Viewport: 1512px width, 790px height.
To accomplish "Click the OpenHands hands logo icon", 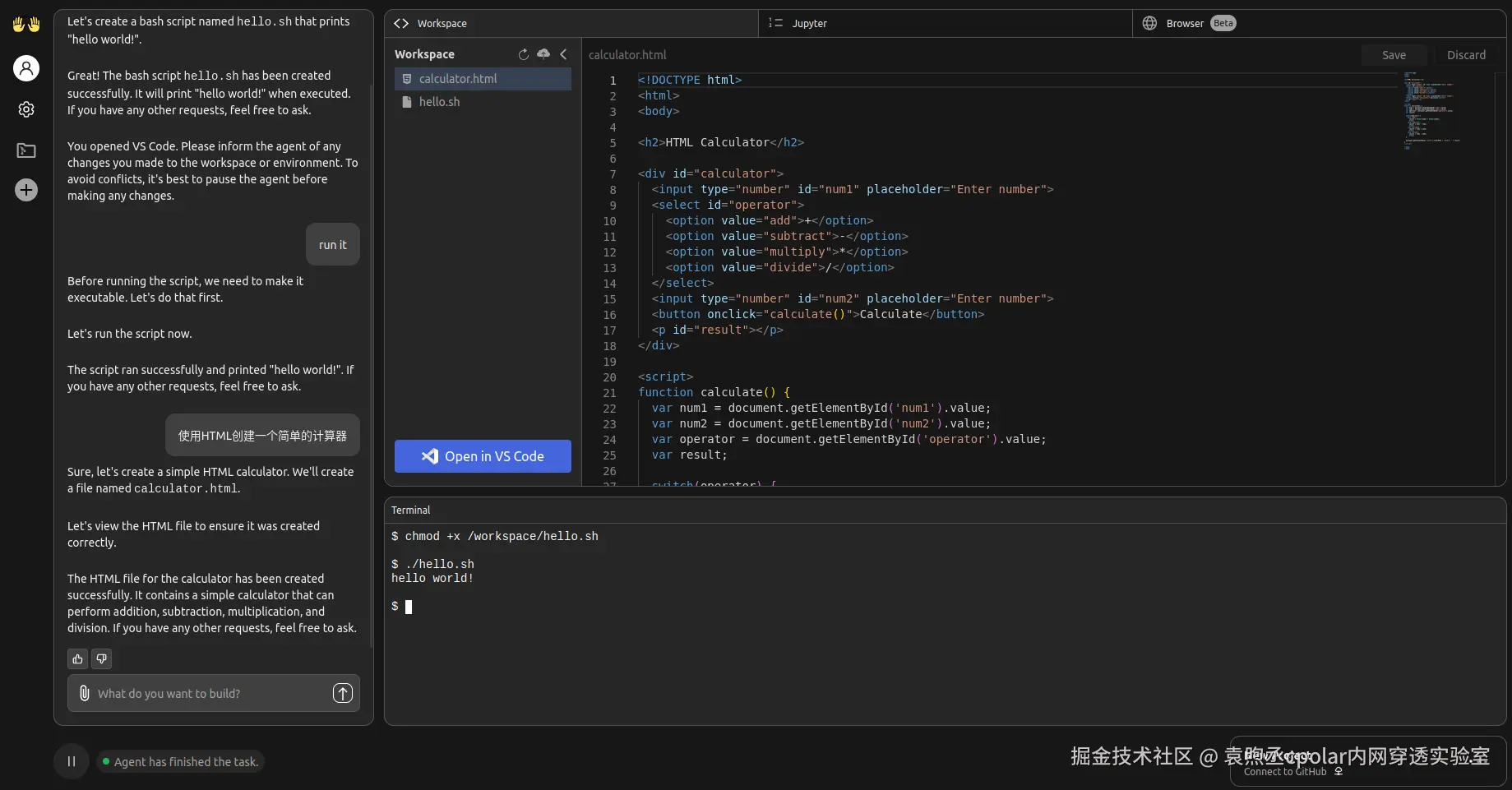I will click(x=26, y=25).
